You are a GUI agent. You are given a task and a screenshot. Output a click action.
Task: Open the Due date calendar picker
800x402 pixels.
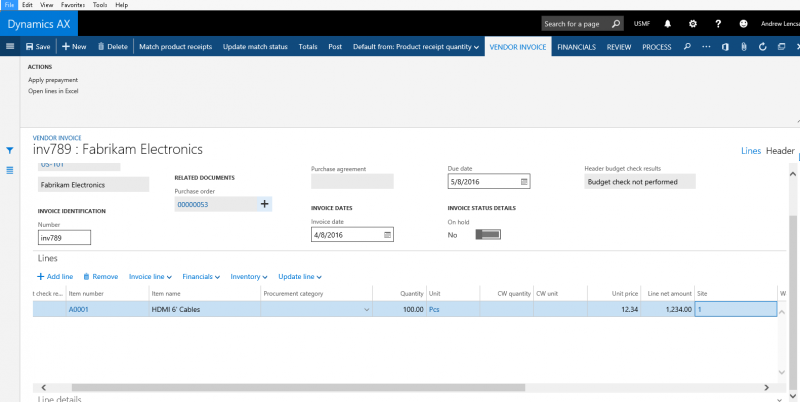[x=524, y=182]
